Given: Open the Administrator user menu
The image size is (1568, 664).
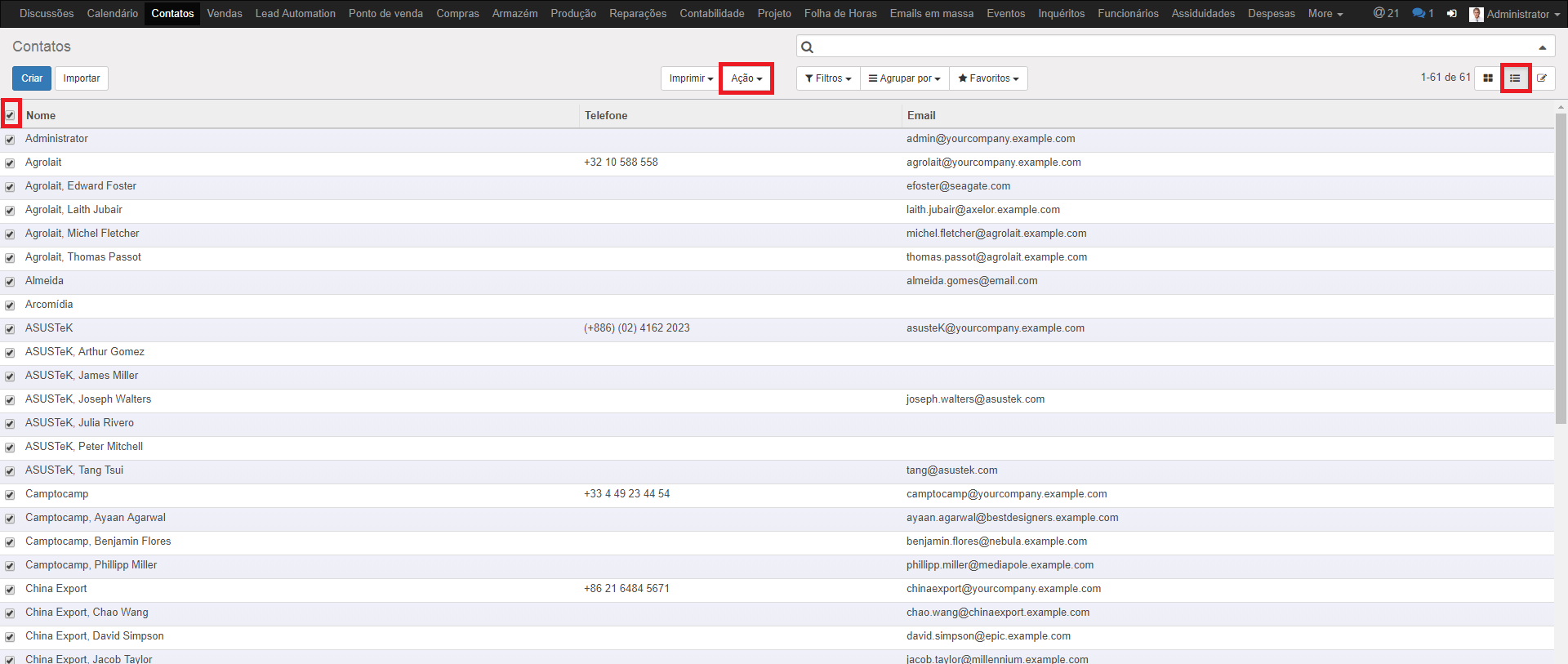Looking at the screenshot, I should click(1515, 14).
